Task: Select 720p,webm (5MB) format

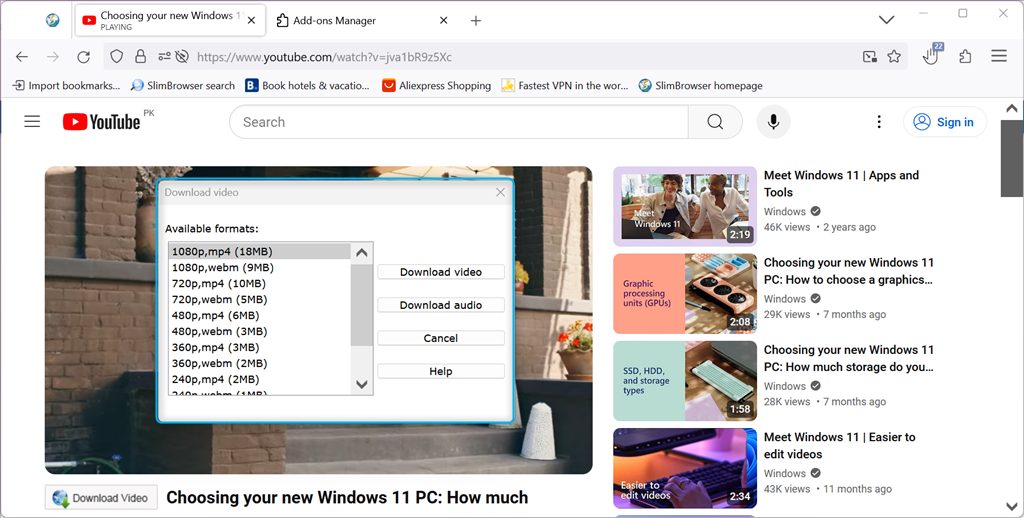Action: click(260, 299)
